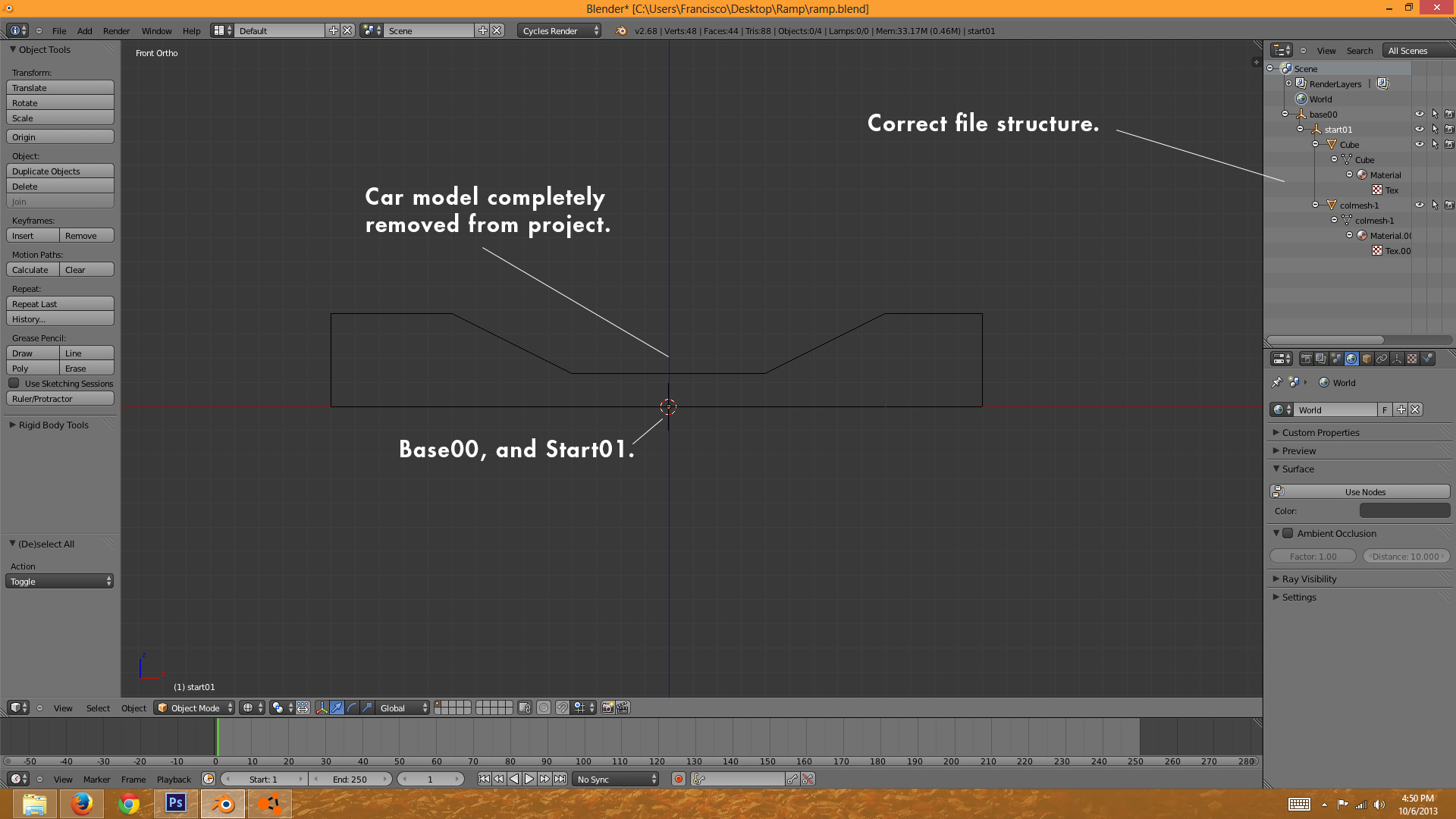Click Material icon under Cube in outliner

tap(1362, 174)
